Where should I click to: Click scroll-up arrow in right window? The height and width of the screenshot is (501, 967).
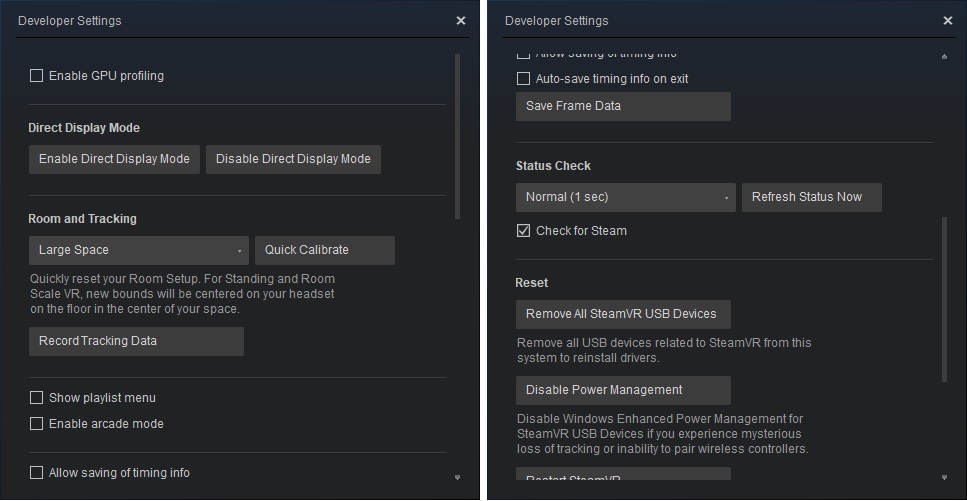coord(944,57)
